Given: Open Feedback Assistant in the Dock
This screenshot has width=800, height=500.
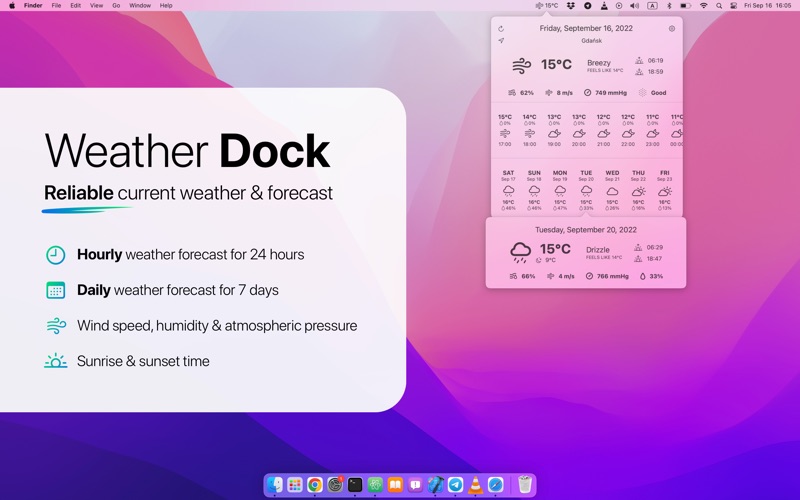Looking at the screenshot, I should (x=415, y=485).
